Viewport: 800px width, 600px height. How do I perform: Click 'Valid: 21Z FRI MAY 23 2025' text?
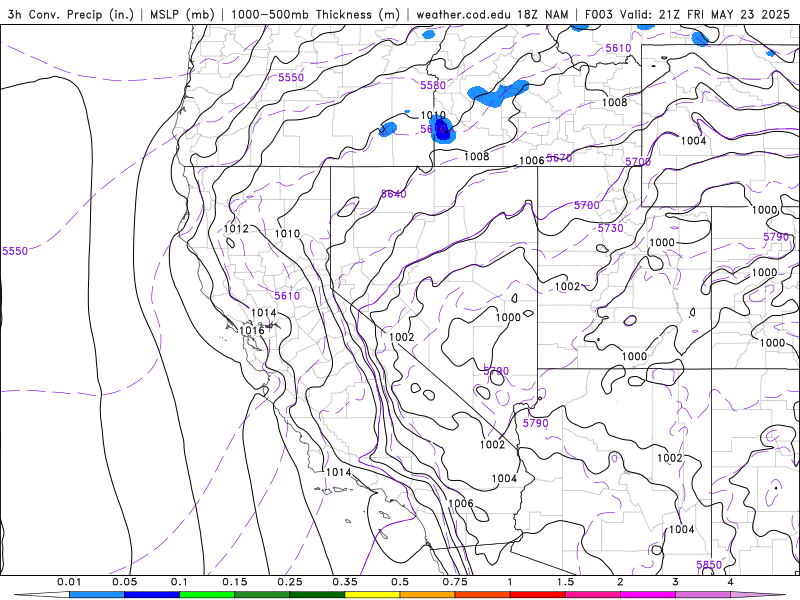coord(705,14)
